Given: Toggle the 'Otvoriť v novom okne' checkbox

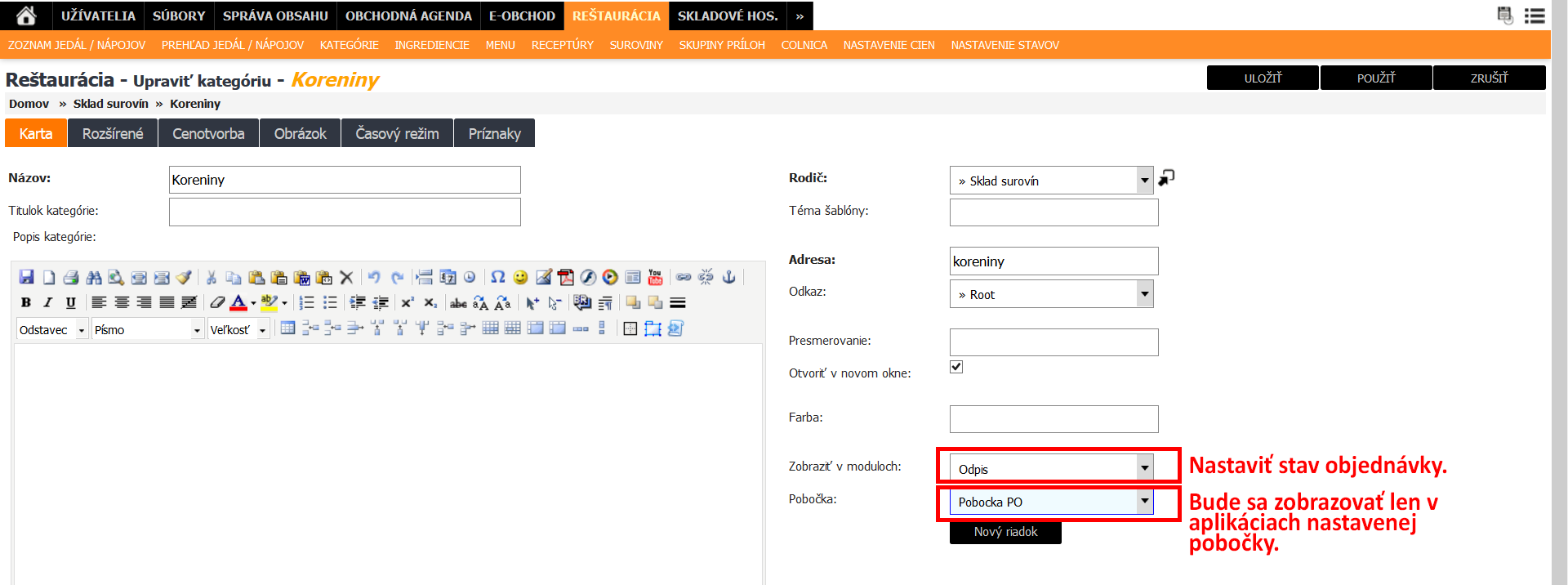Looking at the screenshot, I should (956, 367).
